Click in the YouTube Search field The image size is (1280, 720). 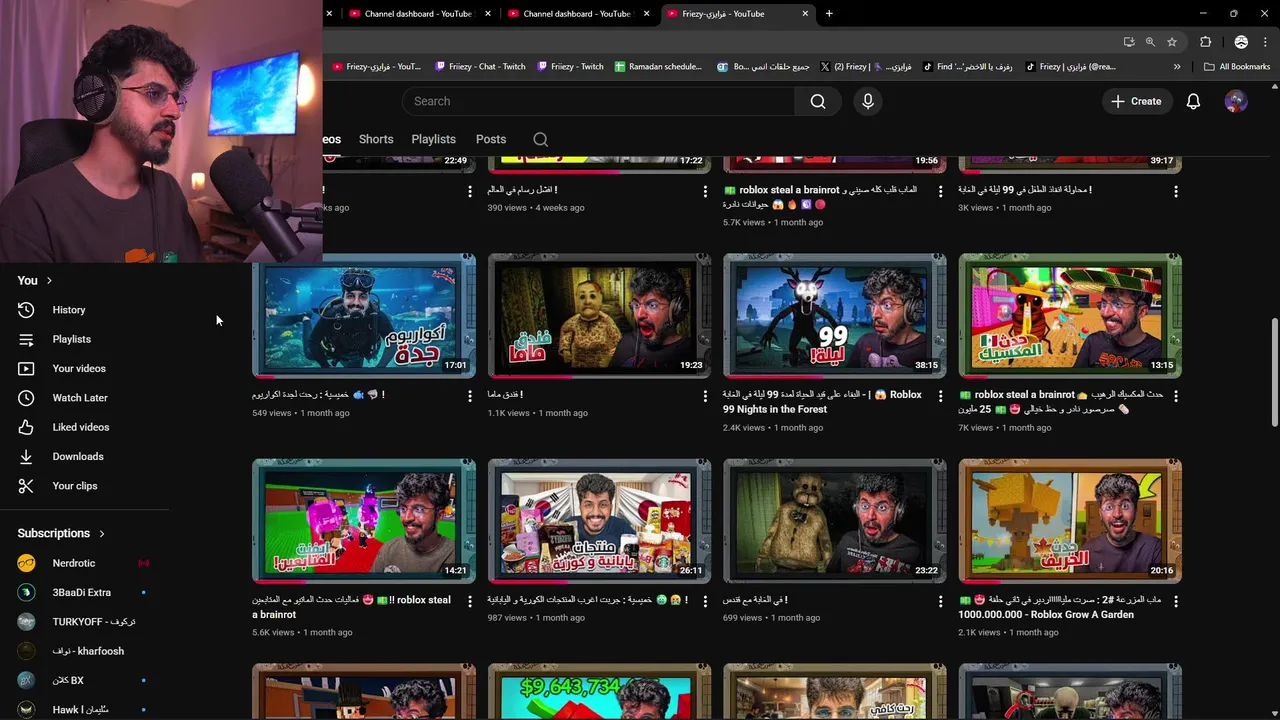[598, 101]
